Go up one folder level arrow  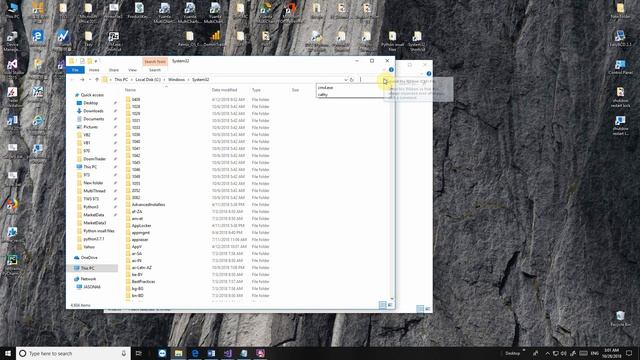point(97,80)
